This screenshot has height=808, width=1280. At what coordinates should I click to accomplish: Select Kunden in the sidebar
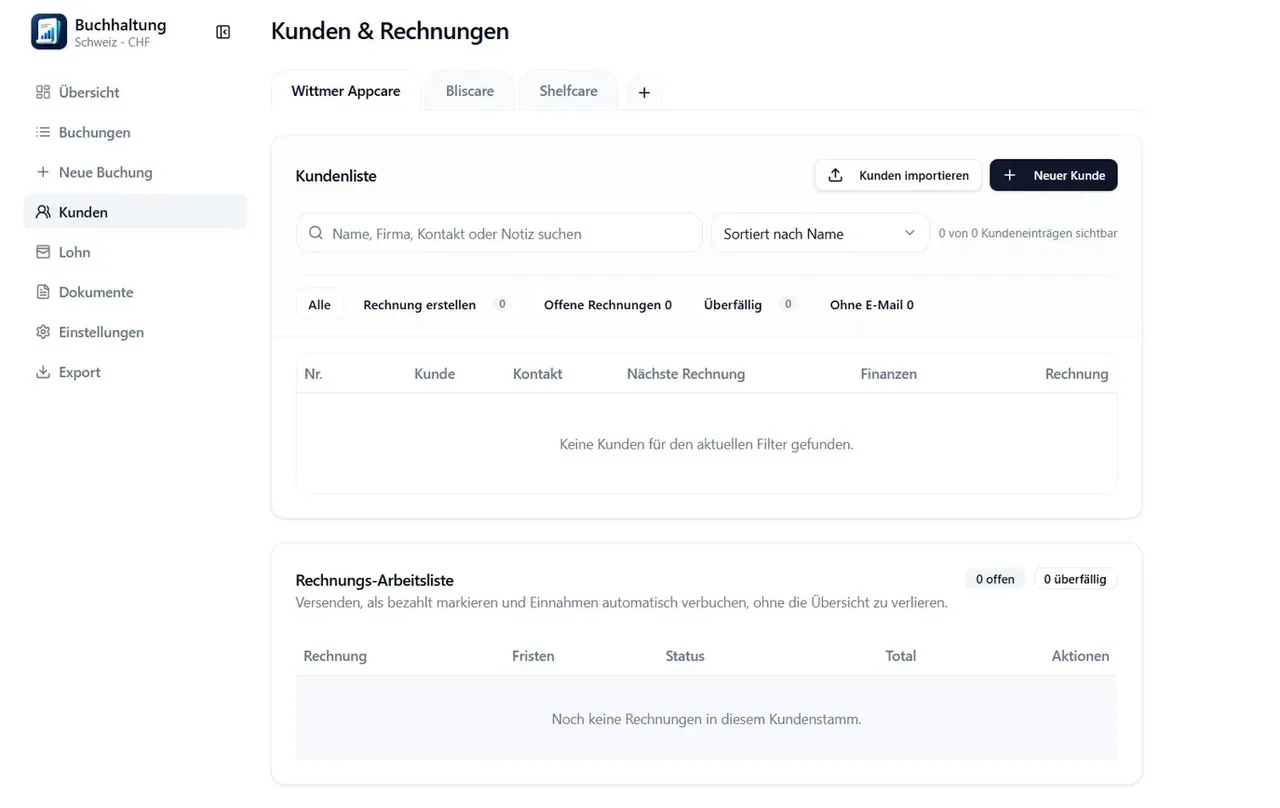[135, 212]
